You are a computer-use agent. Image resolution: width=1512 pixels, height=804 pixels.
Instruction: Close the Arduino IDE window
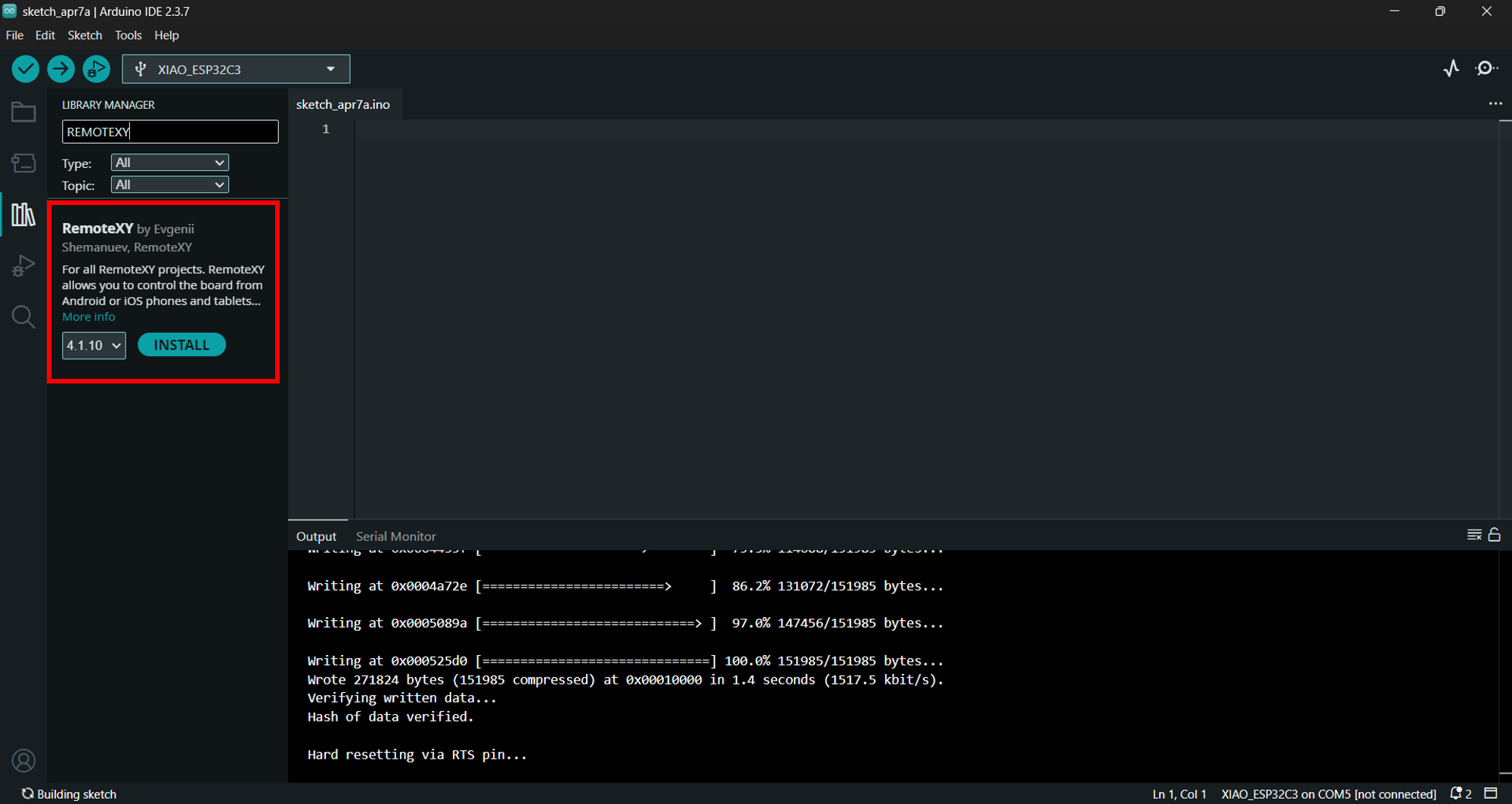coord(1486,11)
